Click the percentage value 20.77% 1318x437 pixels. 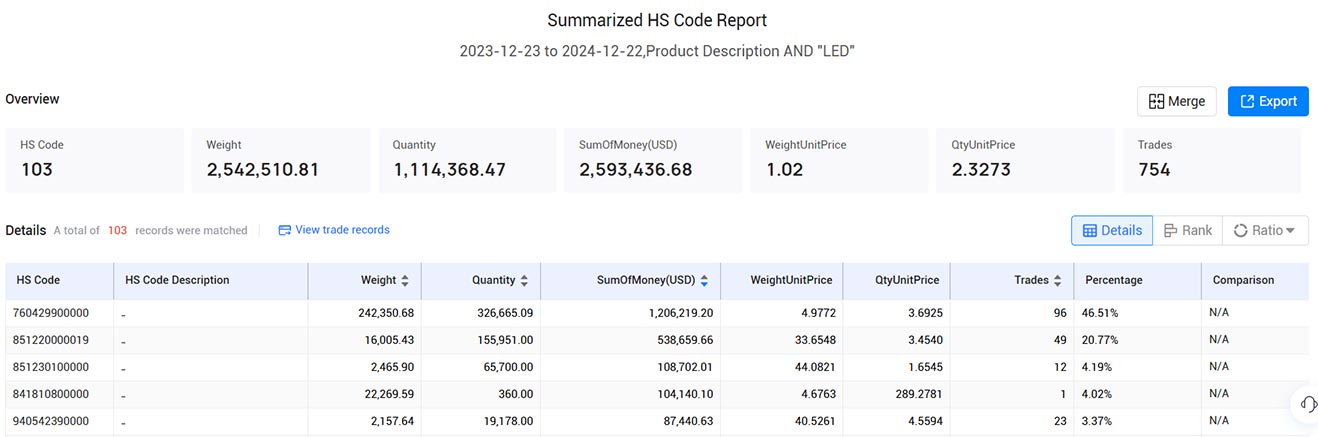coord(1100,340)
